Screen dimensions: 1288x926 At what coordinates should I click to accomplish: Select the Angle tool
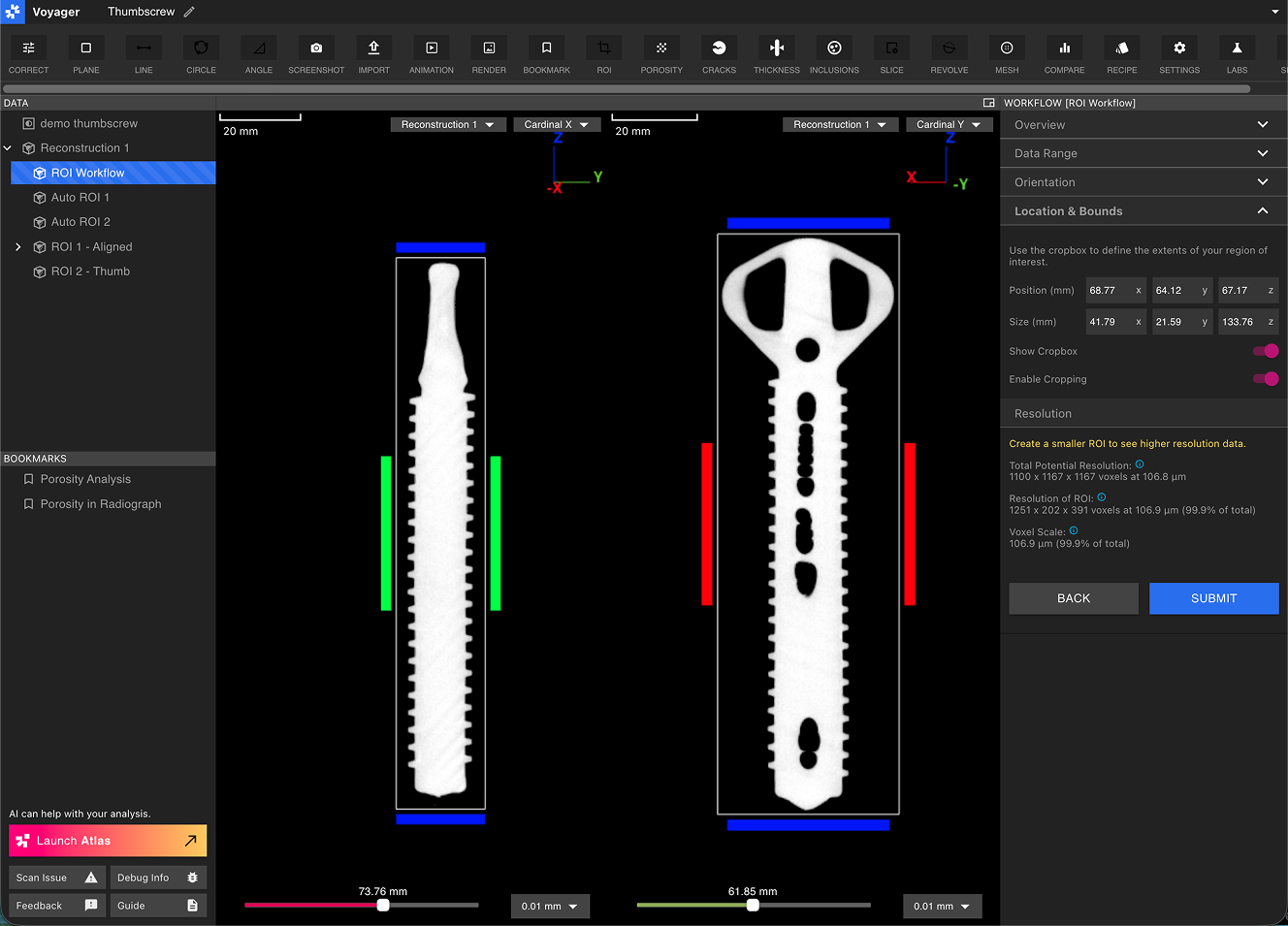(259, 55)
